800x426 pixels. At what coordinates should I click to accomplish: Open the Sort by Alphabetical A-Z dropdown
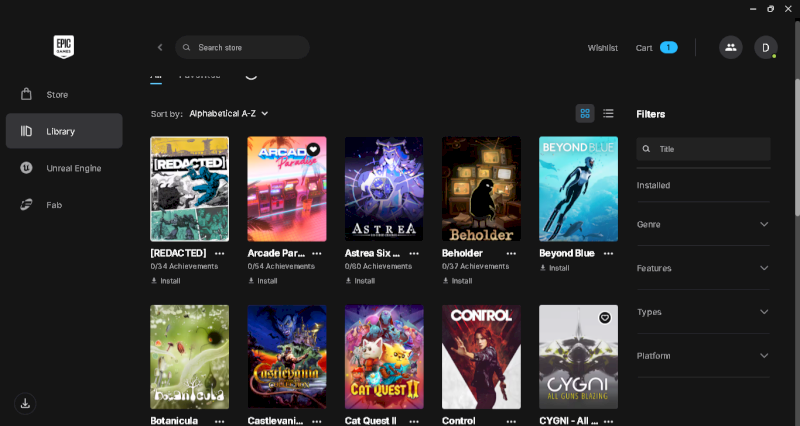click(x=229, y=113)
